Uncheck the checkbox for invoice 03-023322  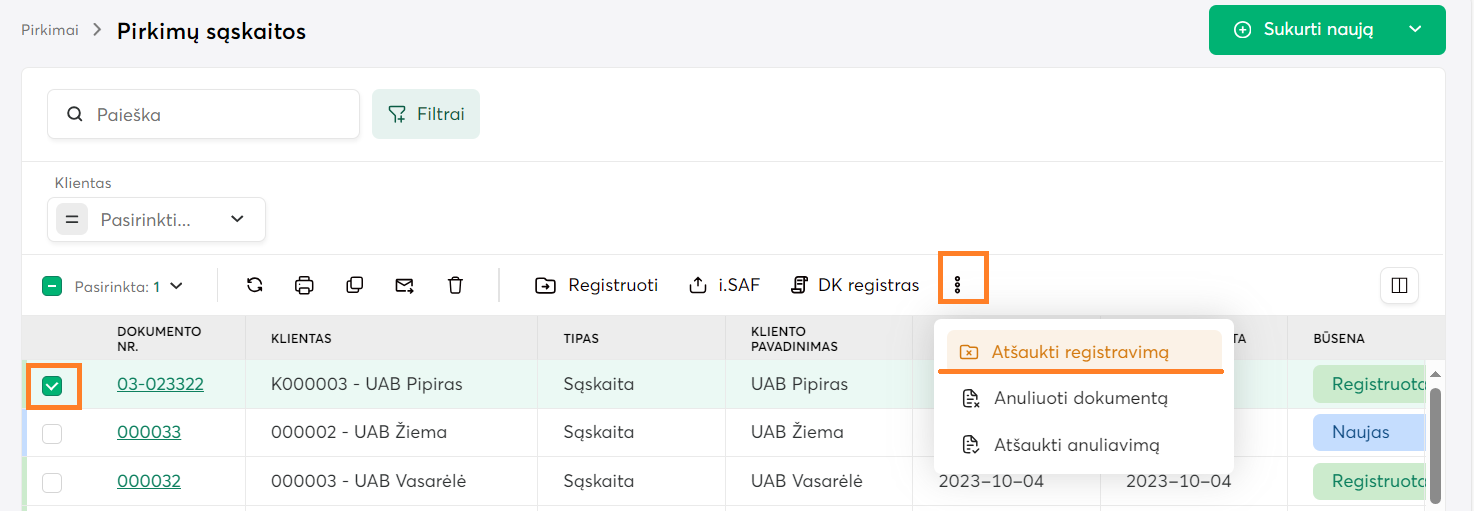point(52,385)
